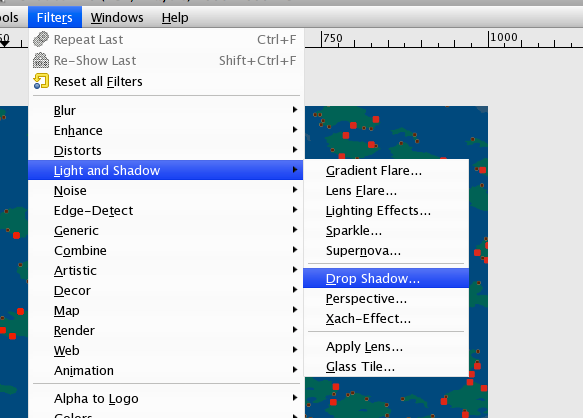
Task: Choose the Xach-Effect filter
Action: 386,318
